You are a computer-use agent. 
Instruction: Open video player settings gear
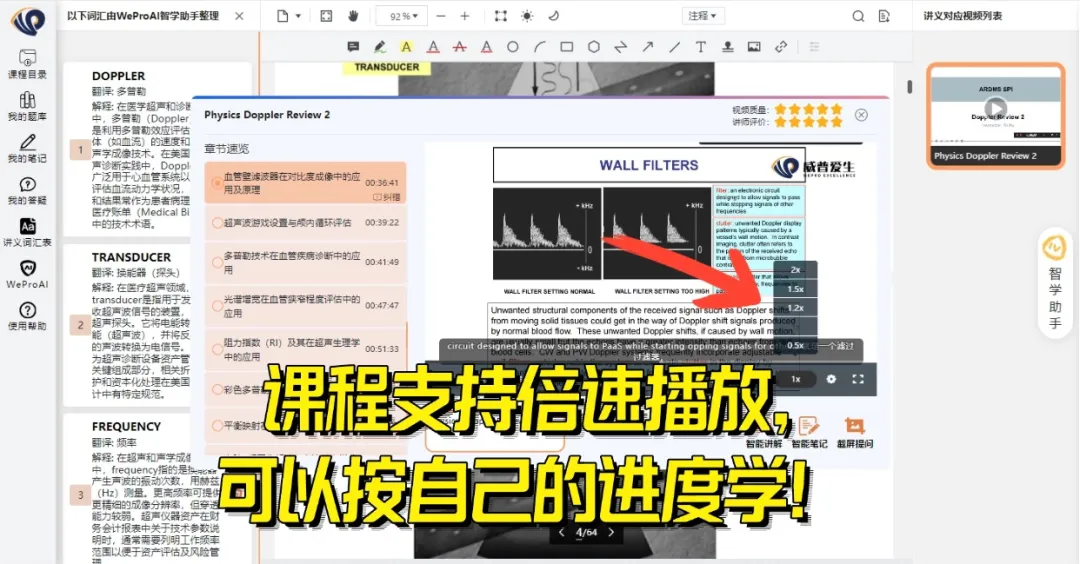831,379
